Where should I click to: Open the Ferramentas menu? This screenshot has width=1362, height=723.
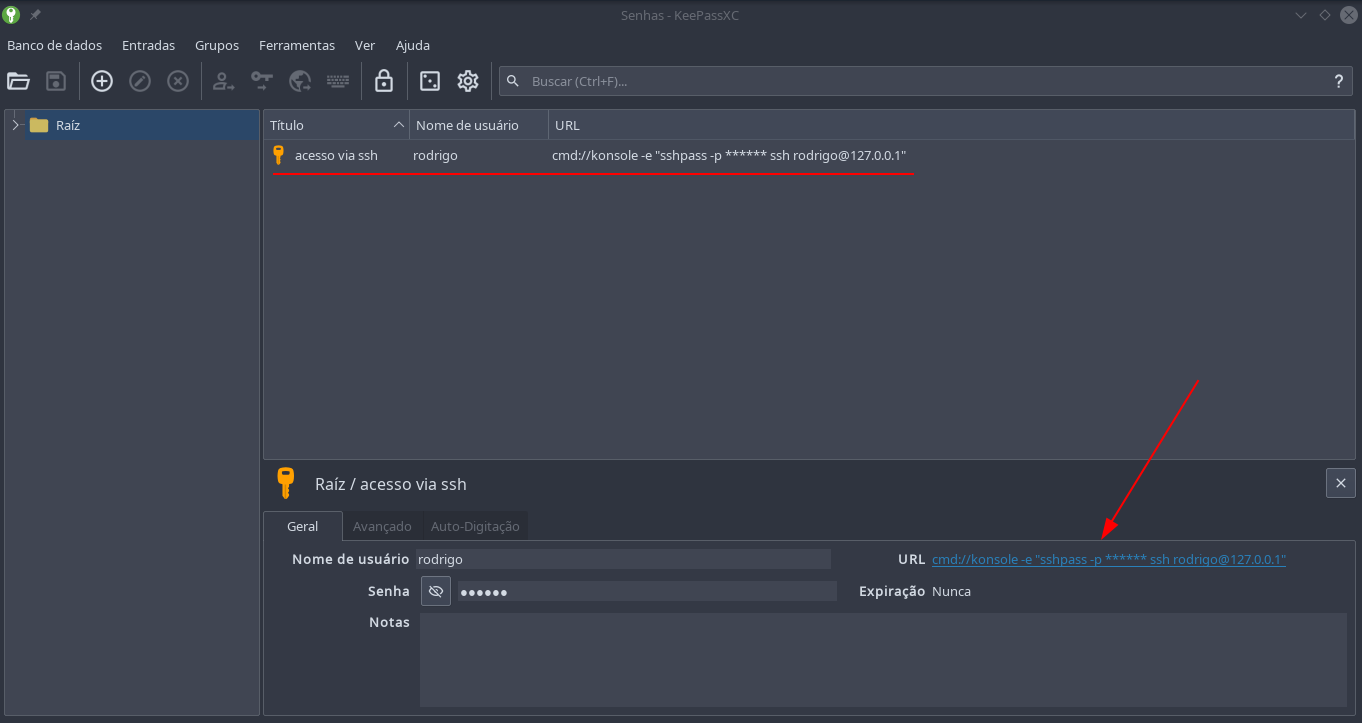tap(296, 45)
